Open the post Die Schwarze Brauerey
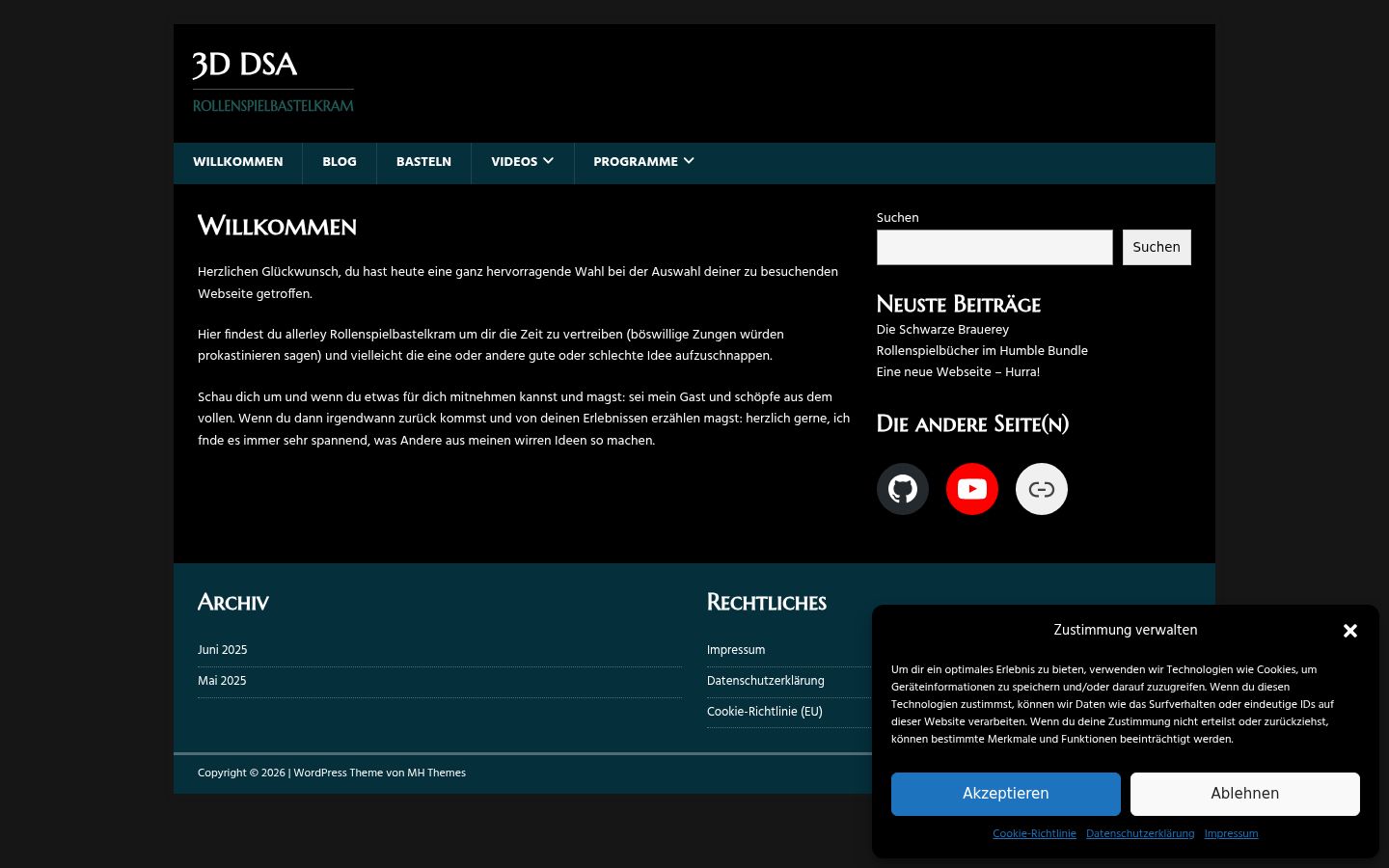 (942, 330)
